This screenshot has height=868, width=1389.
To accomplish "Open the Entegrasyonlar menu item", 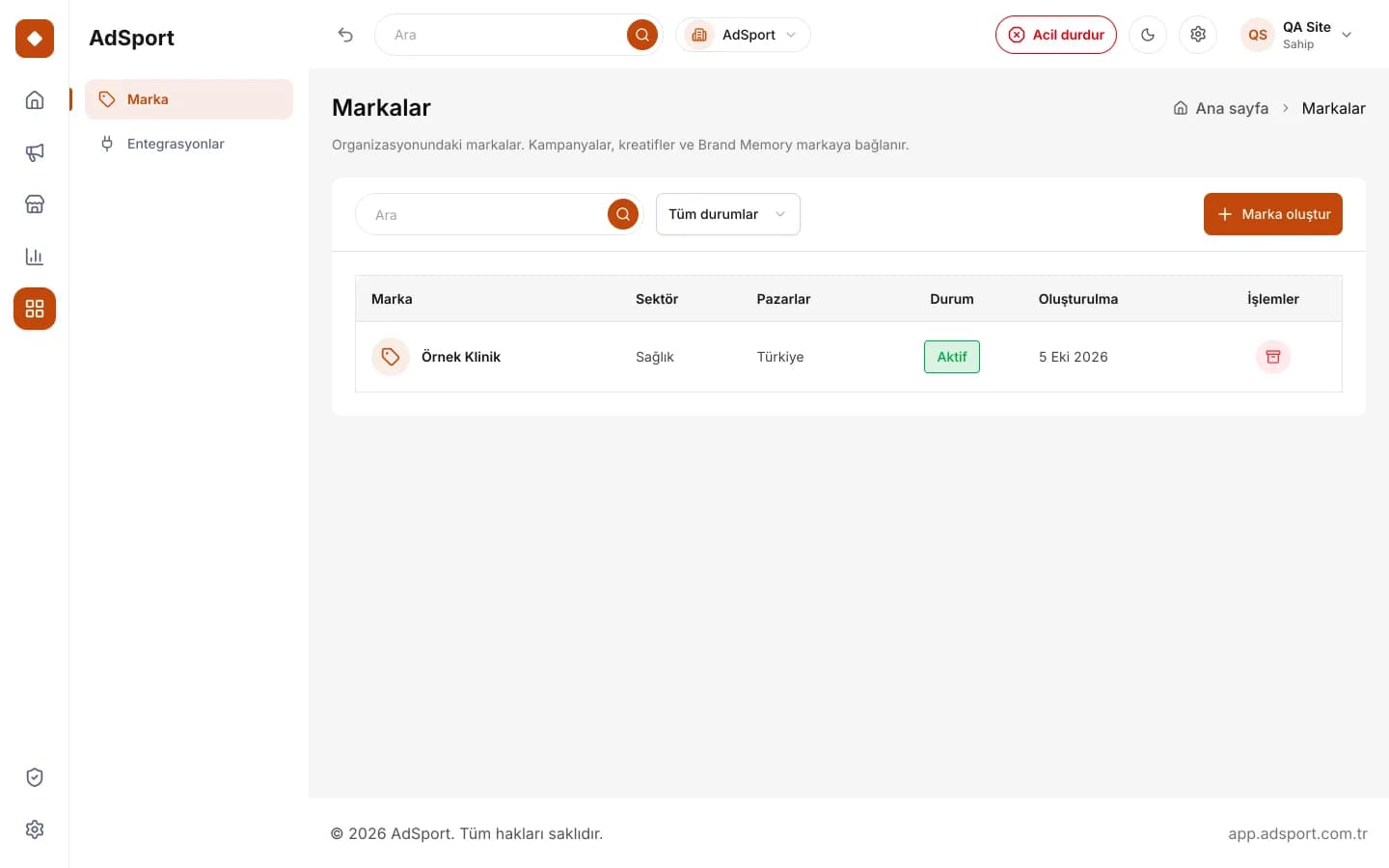I will tap(189, 144).
